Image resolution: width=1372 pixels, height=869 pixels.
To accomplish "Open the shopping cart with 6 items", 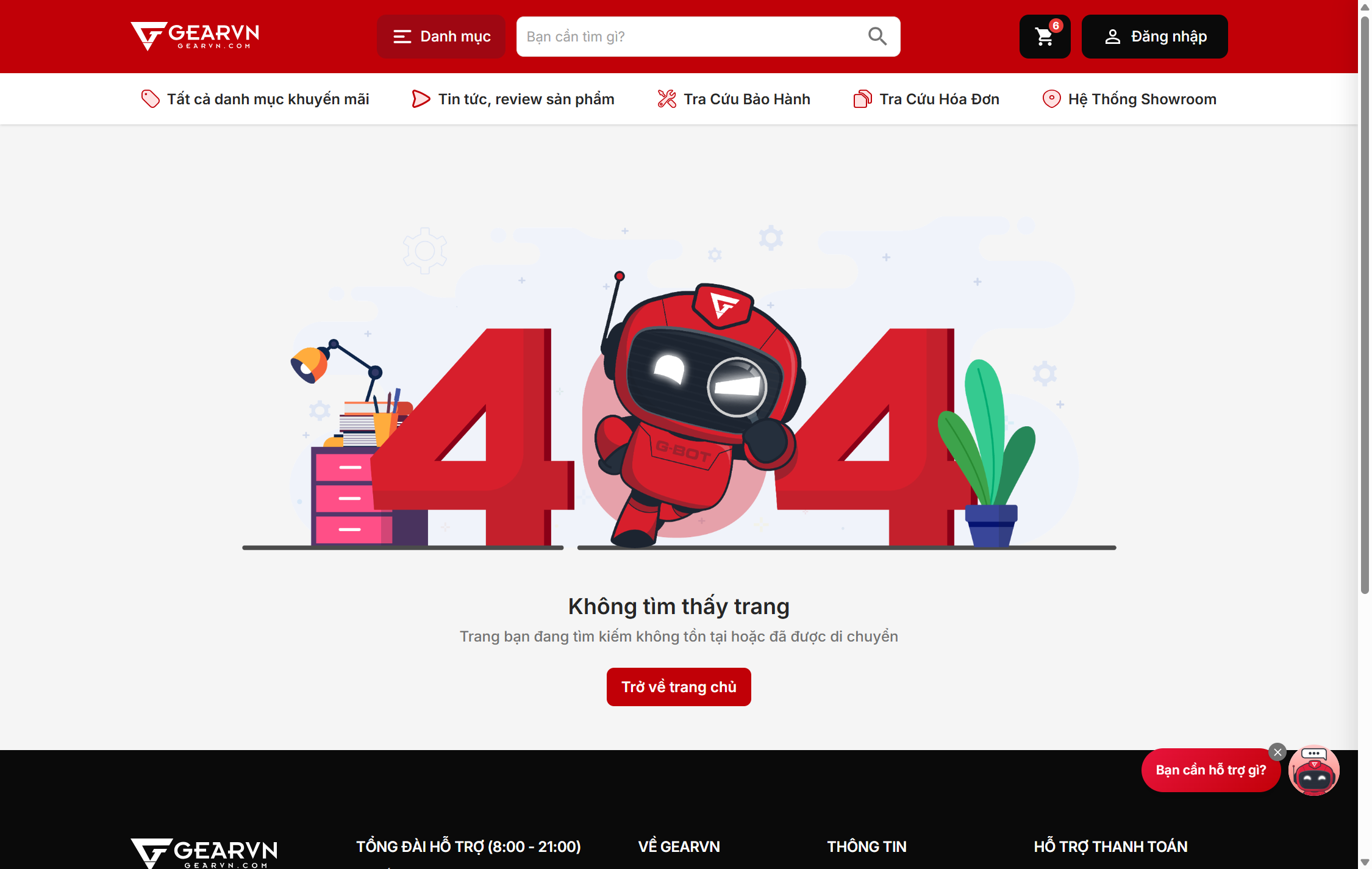I will point(1045,37).
